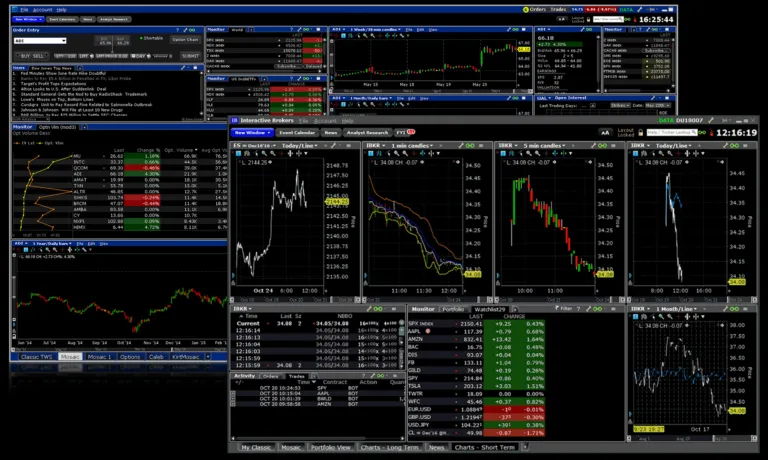Viewport: 768px width, 460px height.
Task: Switch to Options tab in back window
Action: coord(130,357)
